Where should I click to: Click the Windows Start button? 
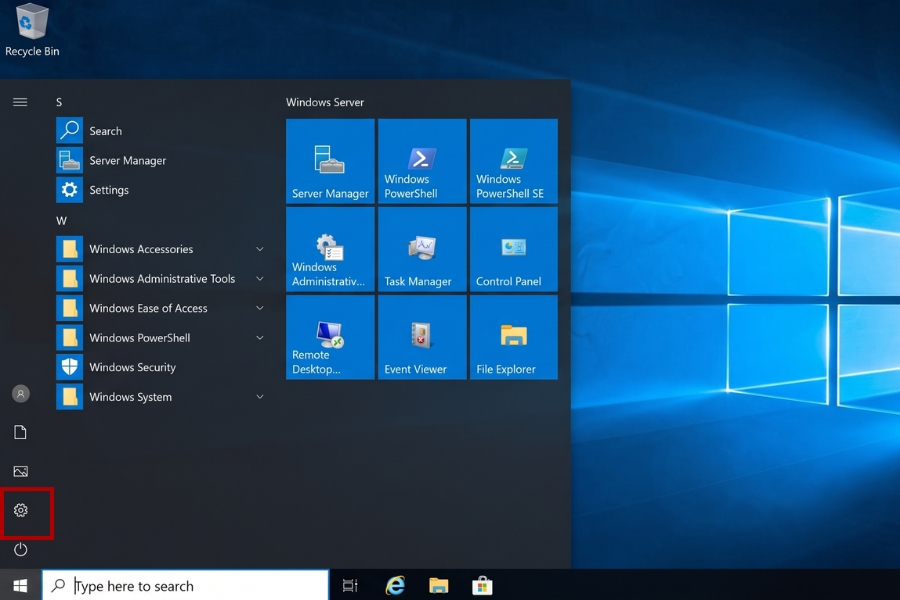[x=21, y=585]
